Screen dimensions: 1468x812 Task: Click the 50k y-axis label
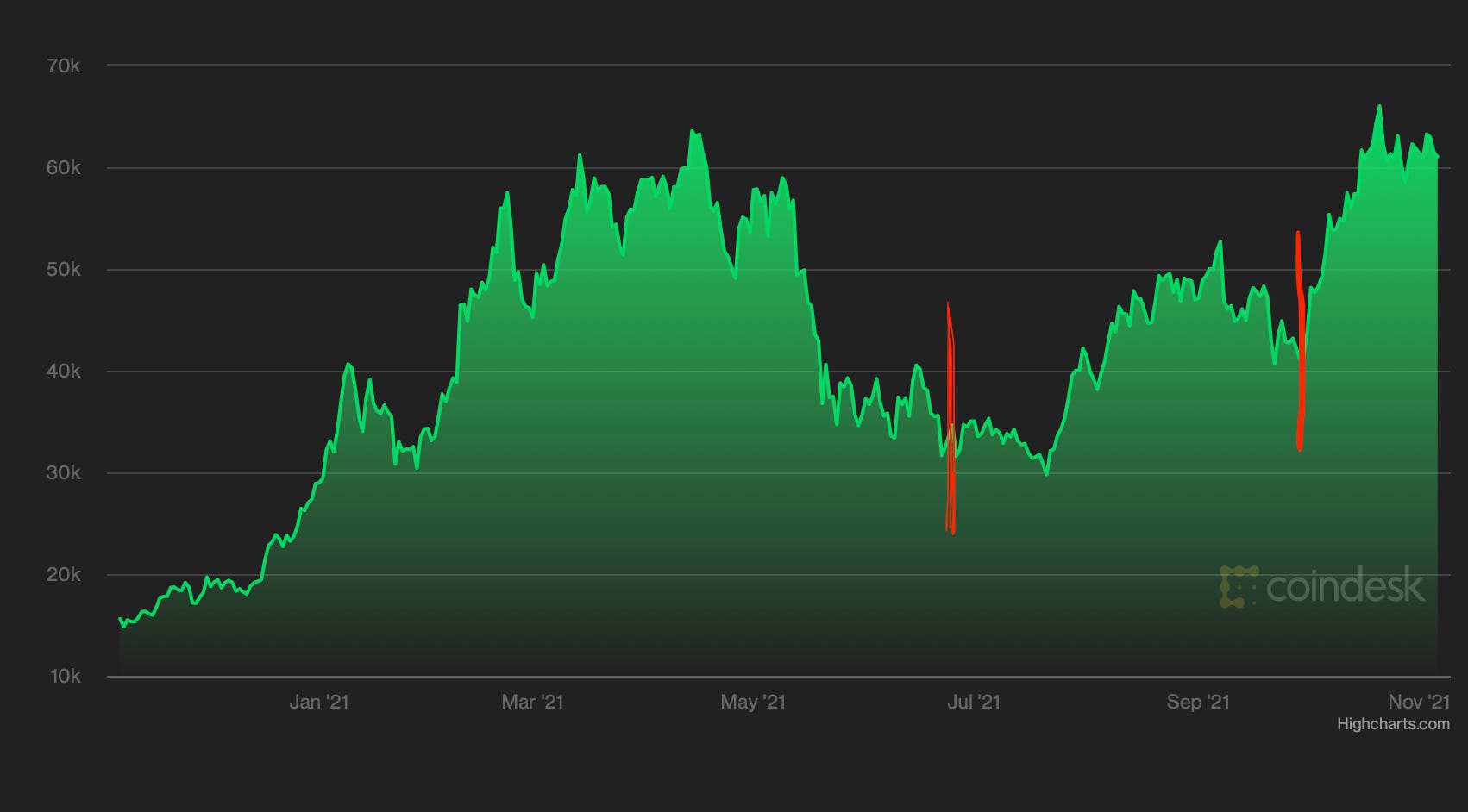point(63,270)
